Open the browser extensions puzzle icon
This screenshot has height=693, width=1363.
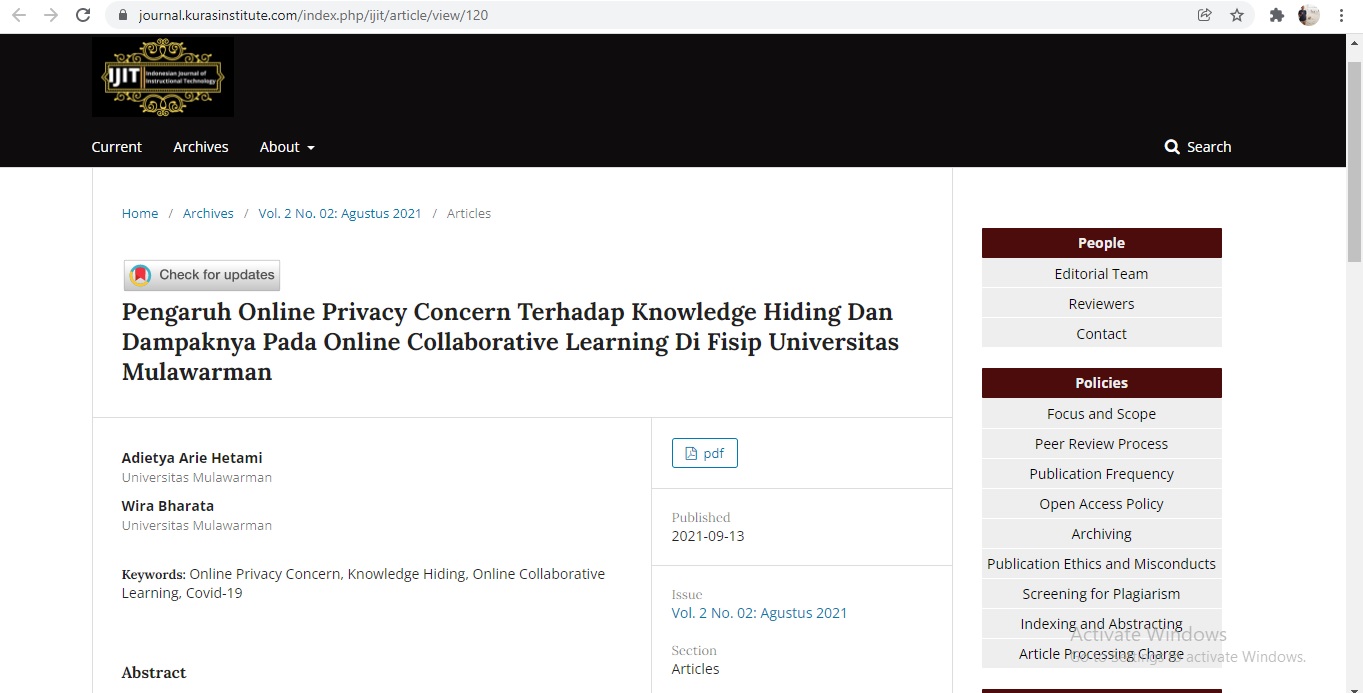point(1276,15)
